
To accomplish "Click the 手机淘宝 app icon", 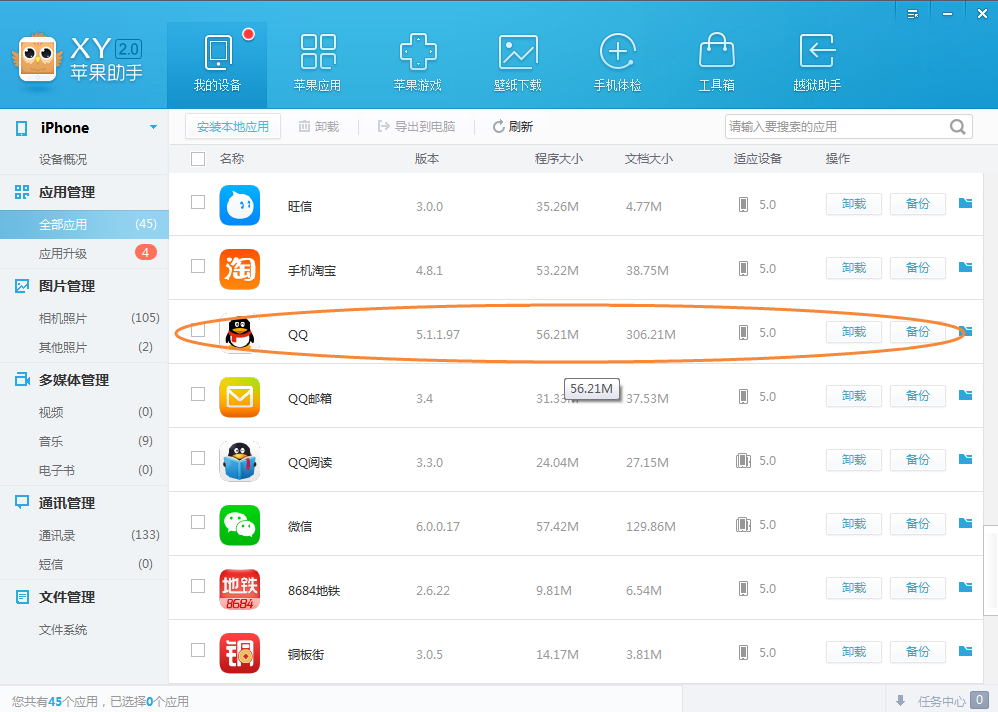I will pos(240,269).
